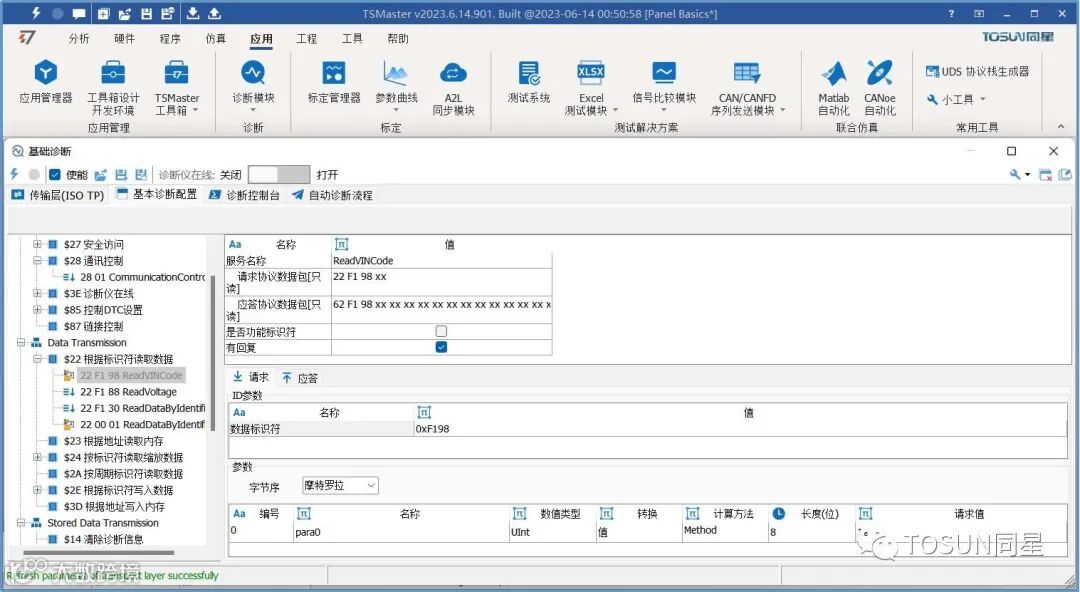Click the pop-out window icon in 基础诊断
1080x592 pixels.
[x=1065, y=174]
